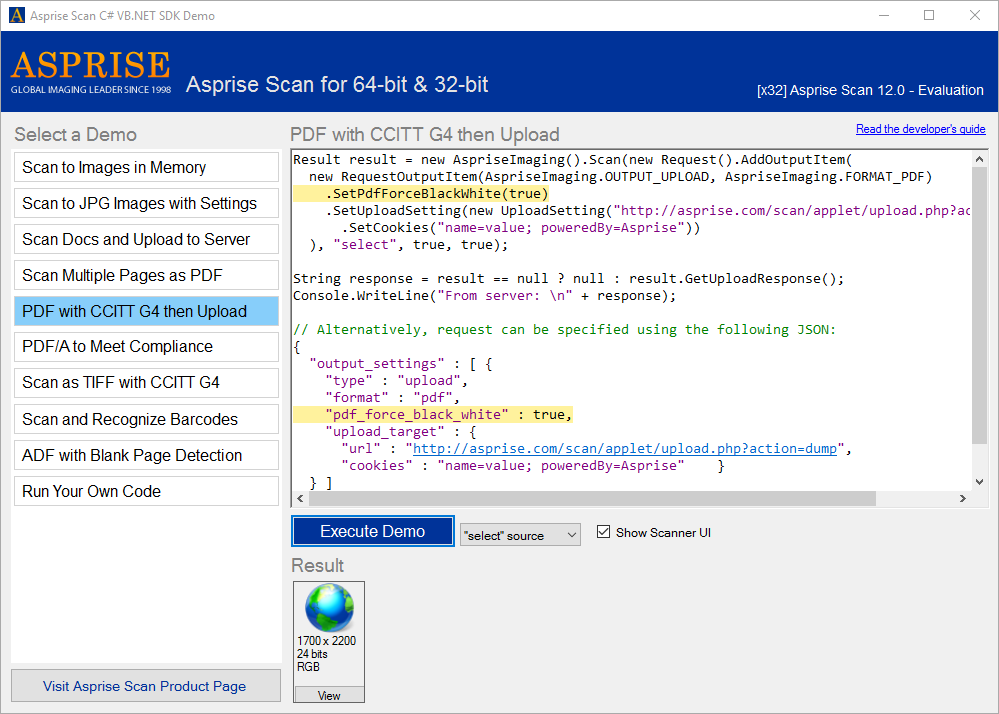Screen dimensions: 999x714
Task: Click the app icon in the title bar
Action: pos(18,15)
